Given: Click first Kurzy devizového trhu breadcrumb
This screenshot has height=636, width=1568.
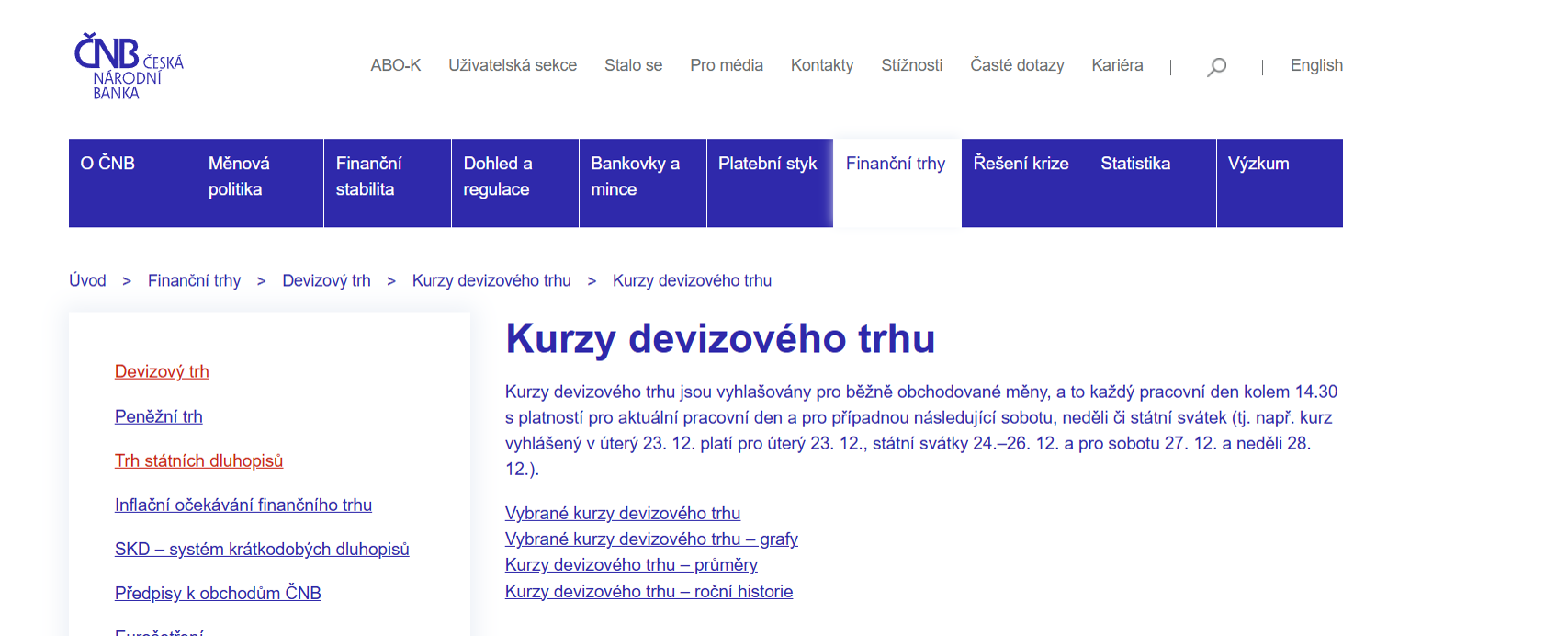Looking at the screenshot, I should (491, 280).
